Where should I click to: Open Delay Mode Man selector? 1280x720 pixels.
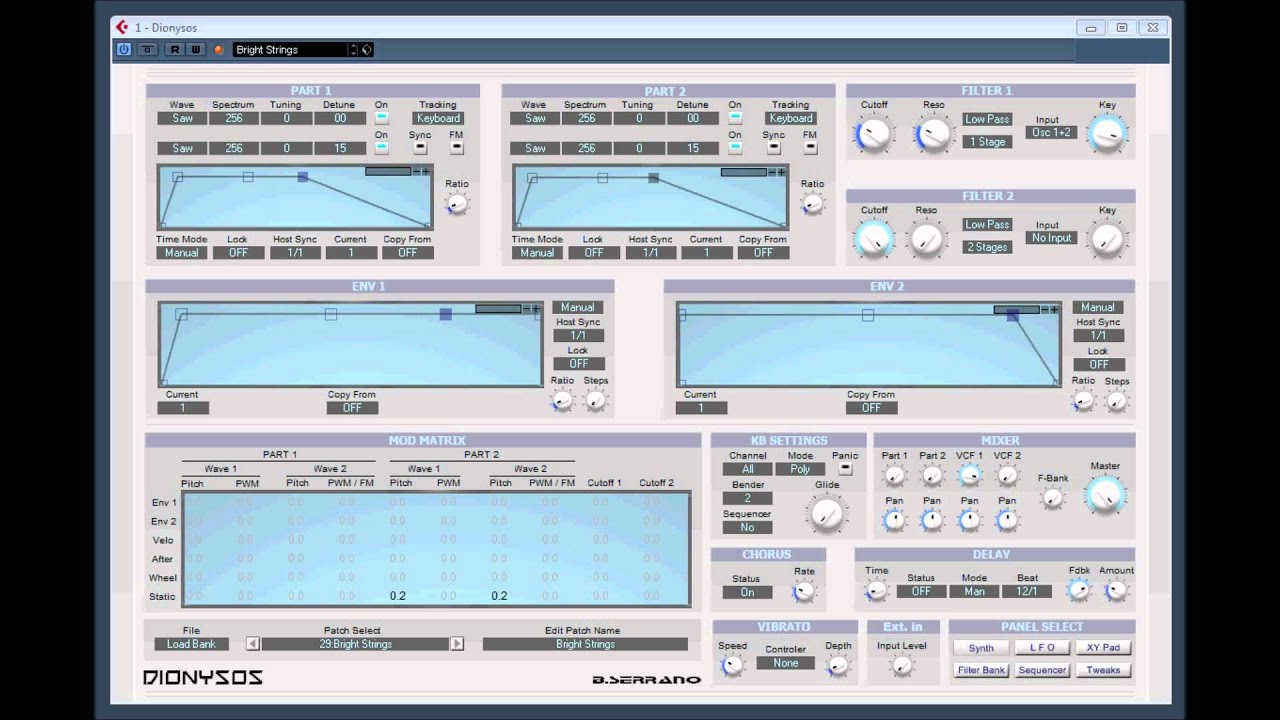(974, 591)
